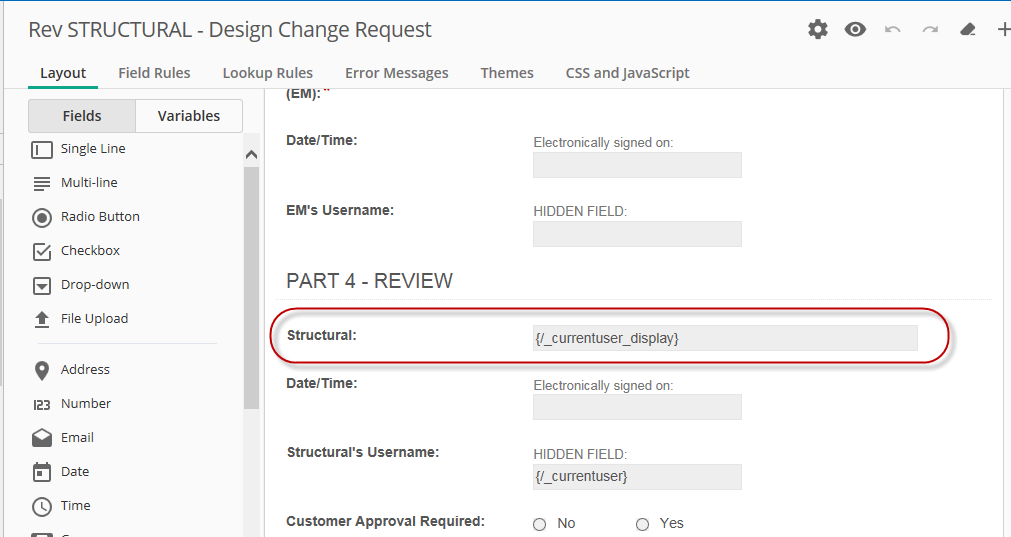The height and width of the screenshot is (537, 1011).
Task: Switch to the Layout tab
Action: 63,73
